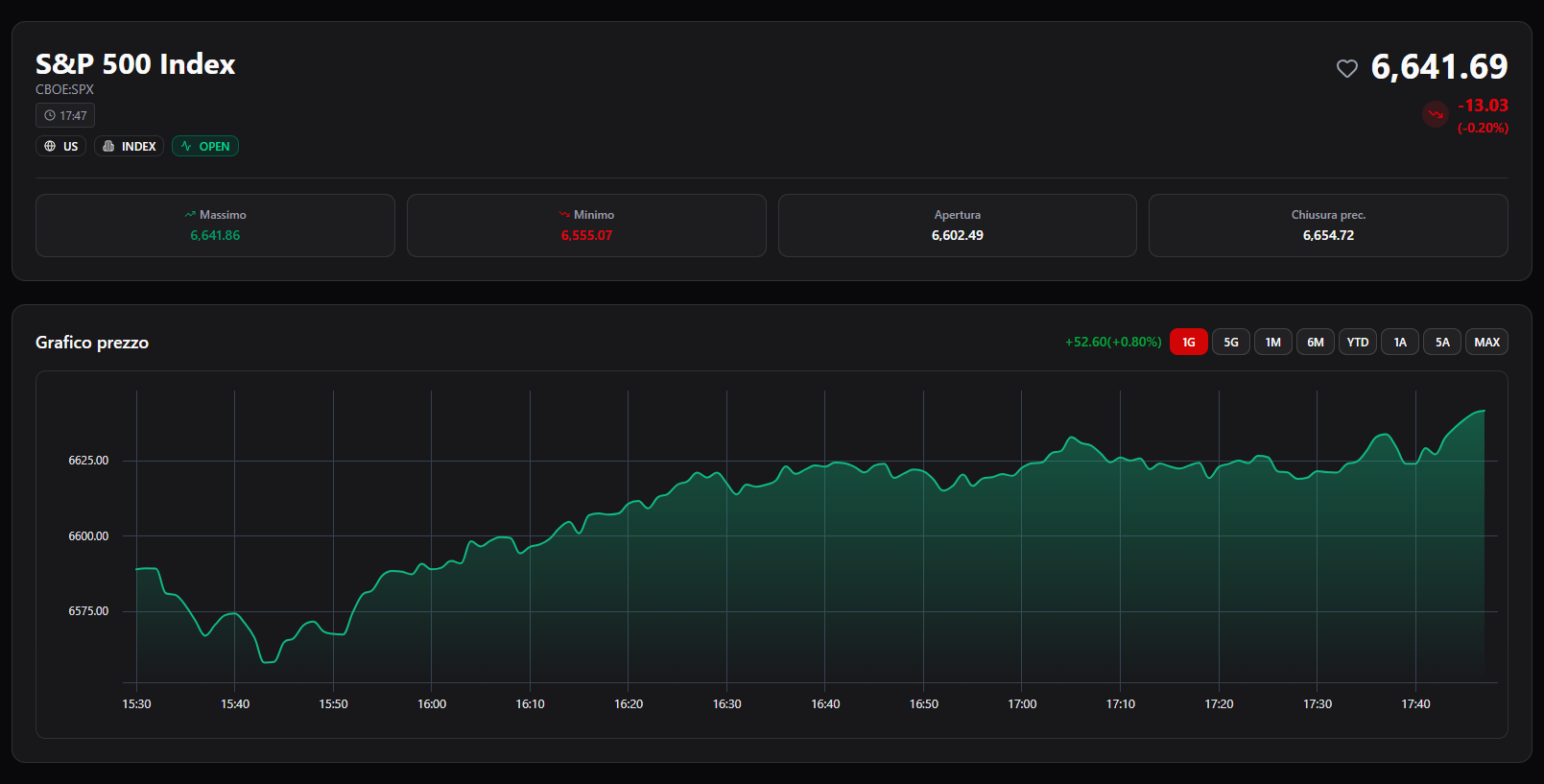
Task: Click the OPEN market status badge
Action: tap(205, 147)
